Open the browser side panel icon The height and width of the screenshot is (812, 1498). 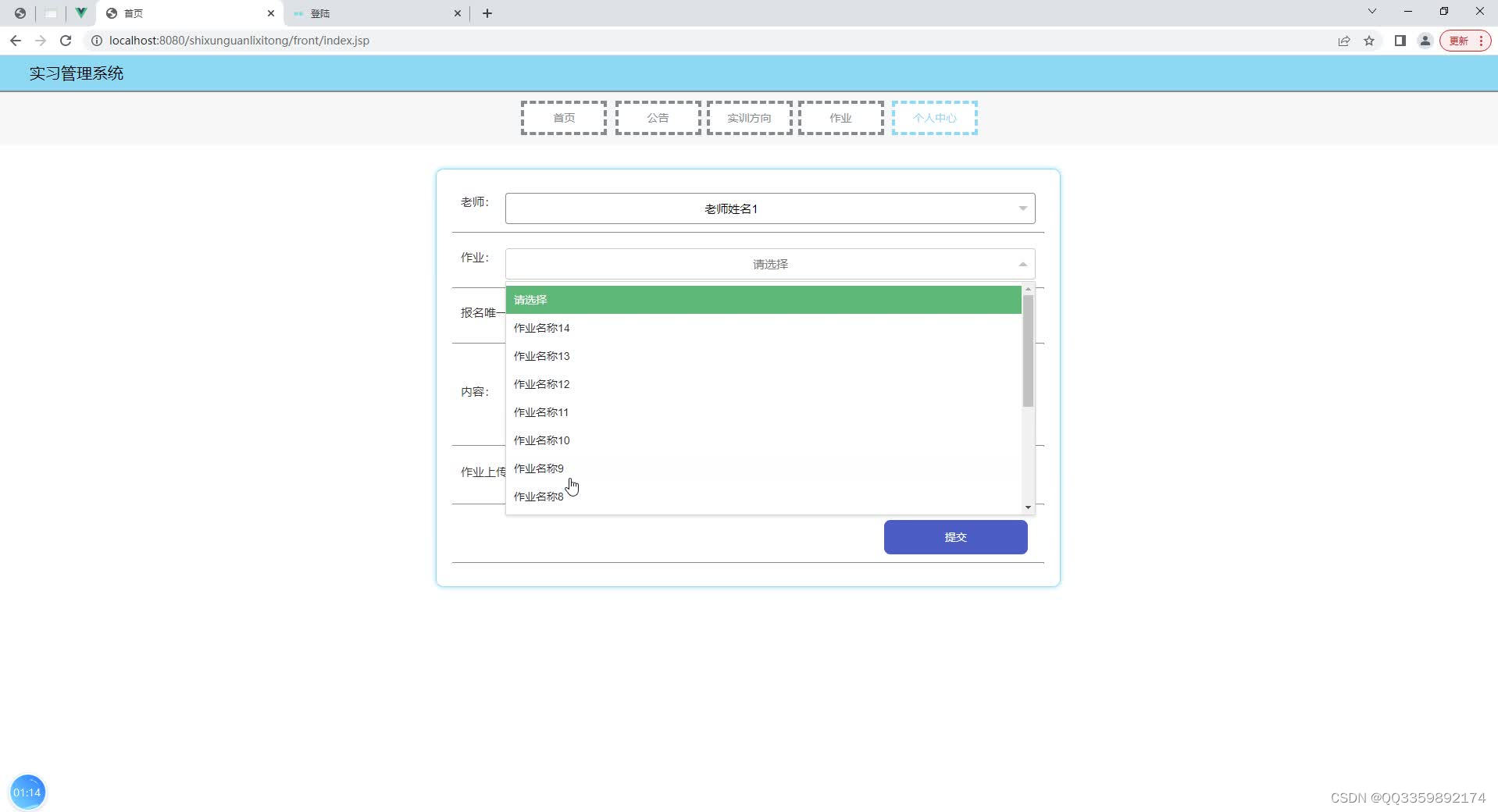1400,41
